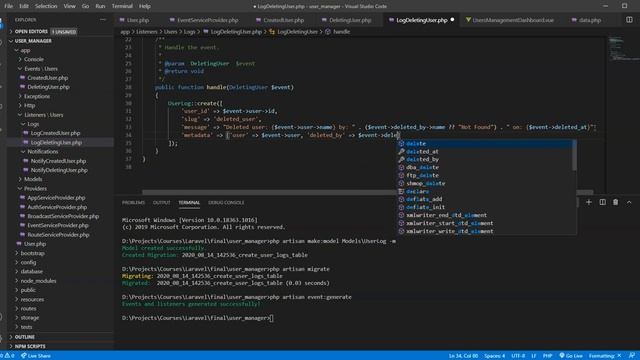Screen dimensions: 640x360
Task: Maximize panel with the chevron-up icon
Action: 629,202
